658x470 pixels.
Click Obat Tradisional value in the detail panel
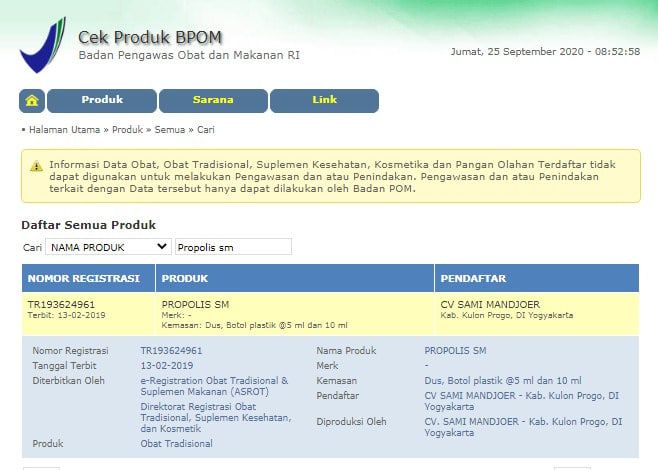[x=176, y=443]
